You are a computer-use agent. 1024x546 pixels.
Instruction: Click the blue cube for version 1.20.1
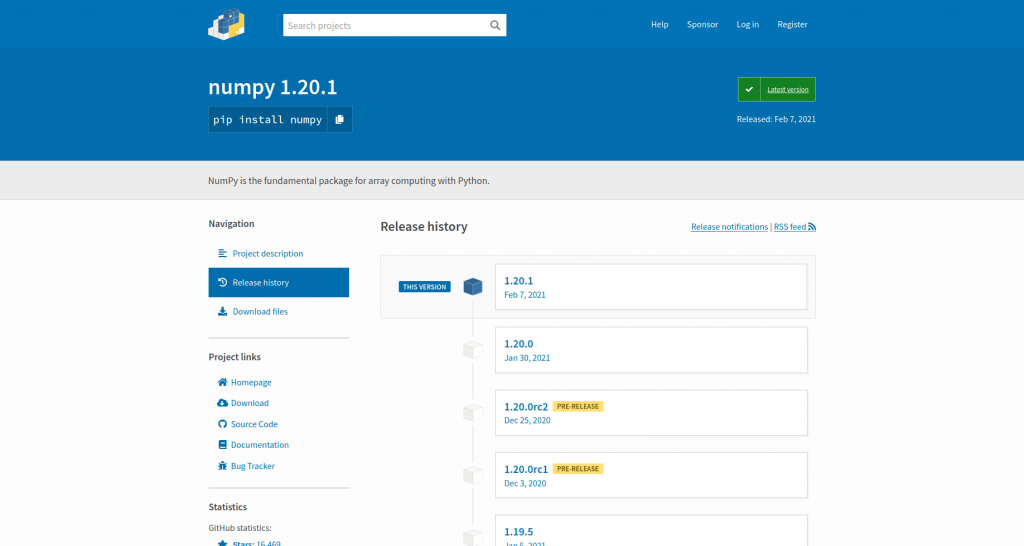click(x=473, y=287)
